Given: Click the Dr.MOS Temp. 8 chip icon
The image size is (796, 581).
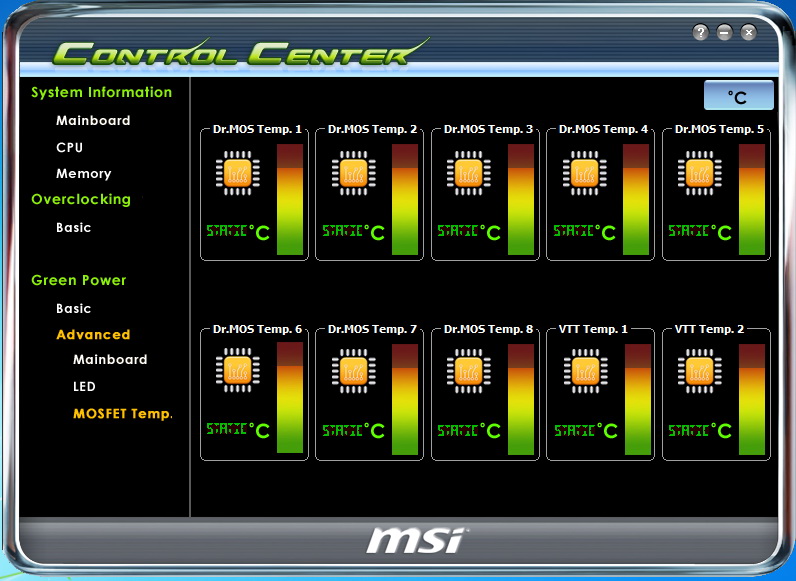Looking at the screenshot, I should (x=468, y=372).
